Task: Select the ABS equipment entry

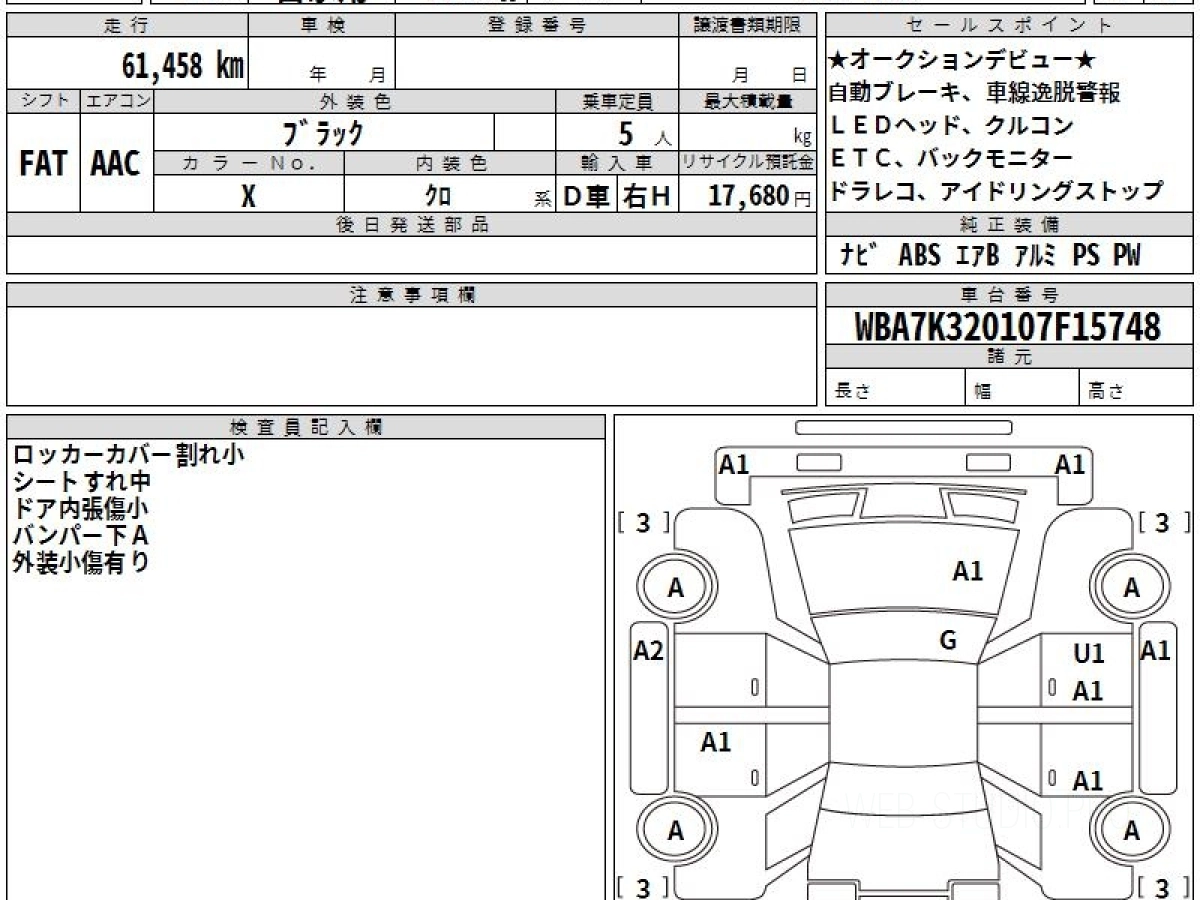Action: click(919, 256)
